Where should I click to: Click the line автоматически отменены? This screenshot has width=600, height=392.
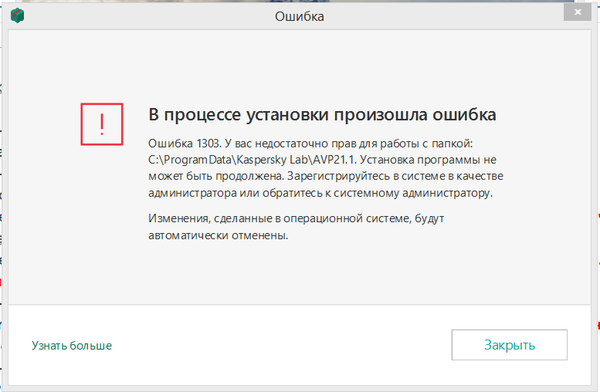pyautogui.click(x=218, y=235)
